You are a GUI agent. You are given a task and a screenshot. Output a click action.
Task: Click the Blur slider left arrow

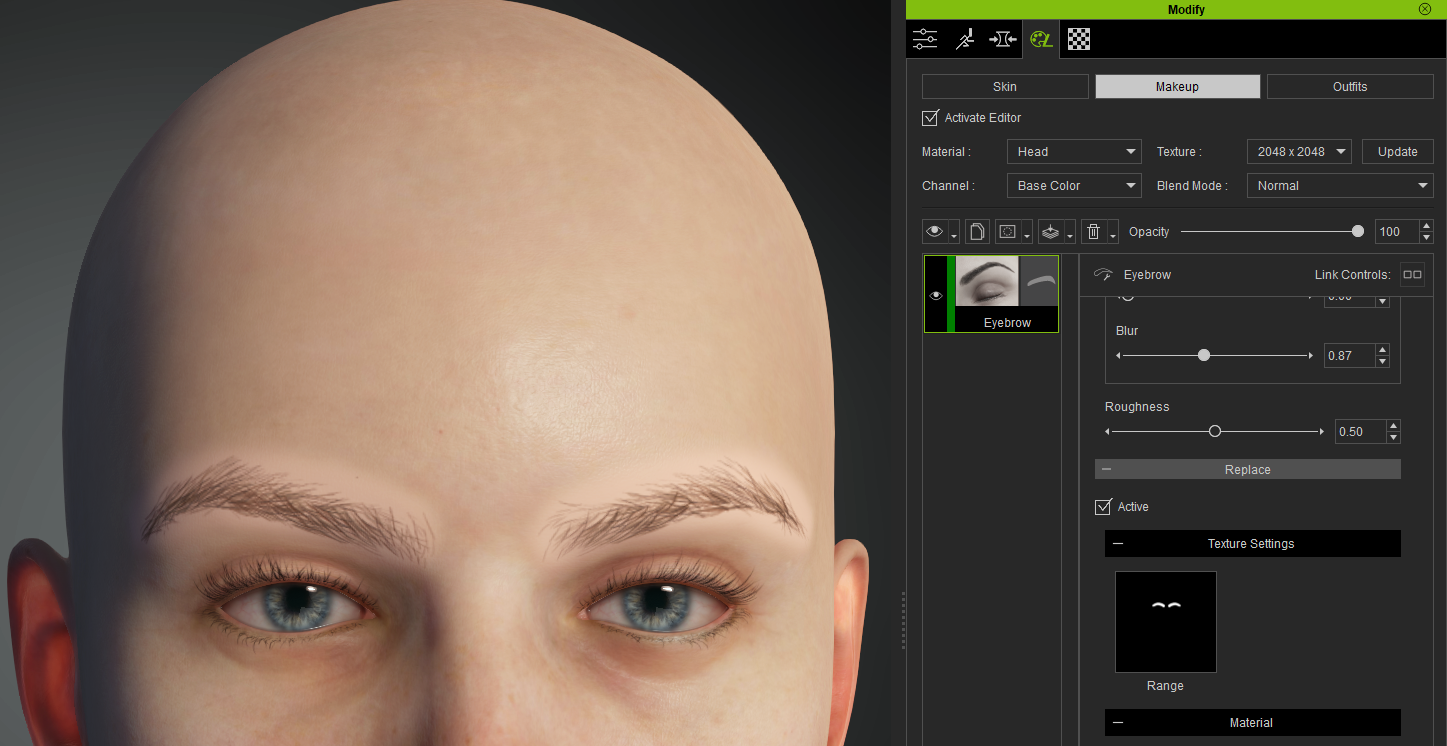(x=1119, y=355)
